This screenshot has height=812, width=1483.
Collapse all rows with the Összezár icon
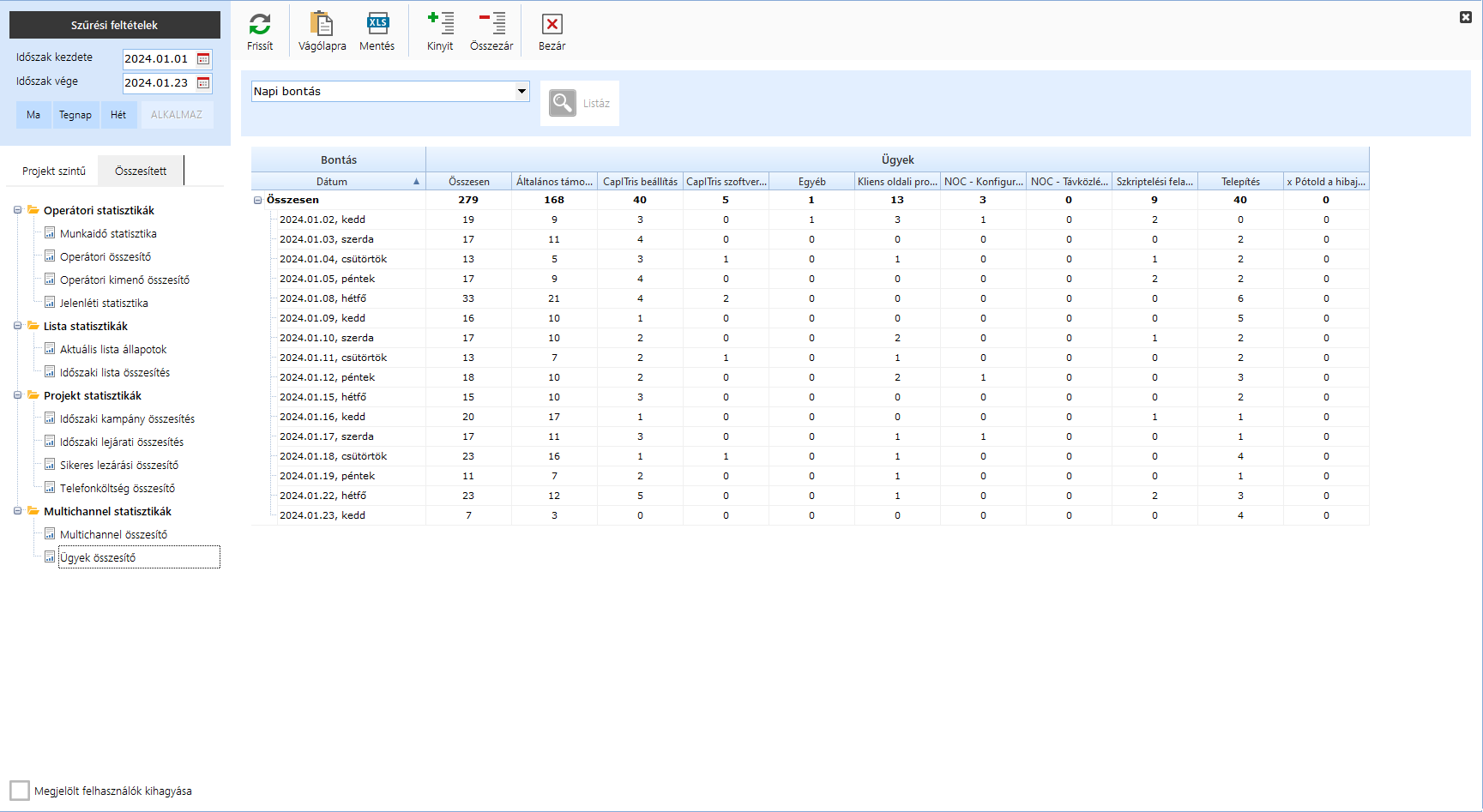pyautogui.click(x=491, y=25)
